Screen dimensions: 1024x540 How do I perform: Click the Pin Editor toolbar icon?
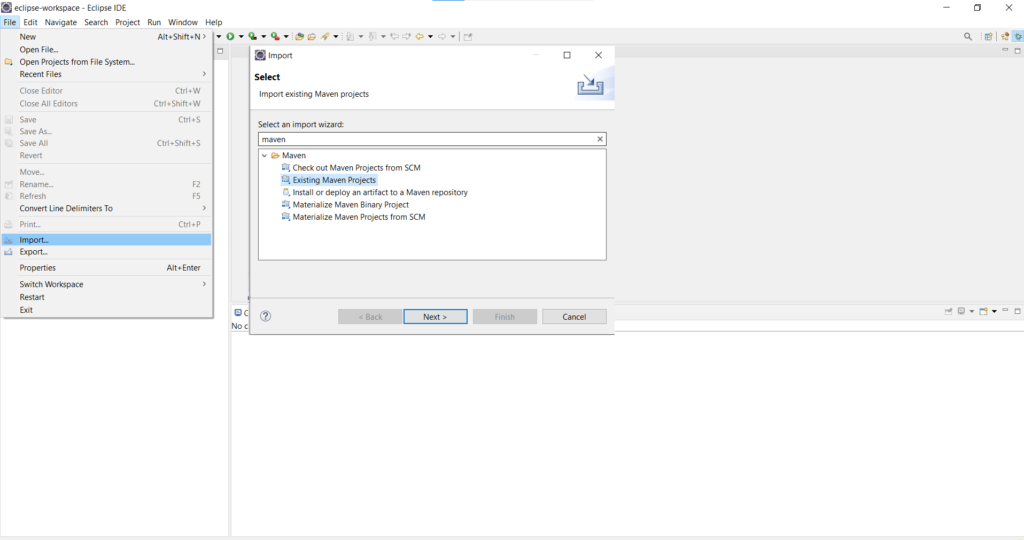tap(468, 37)
